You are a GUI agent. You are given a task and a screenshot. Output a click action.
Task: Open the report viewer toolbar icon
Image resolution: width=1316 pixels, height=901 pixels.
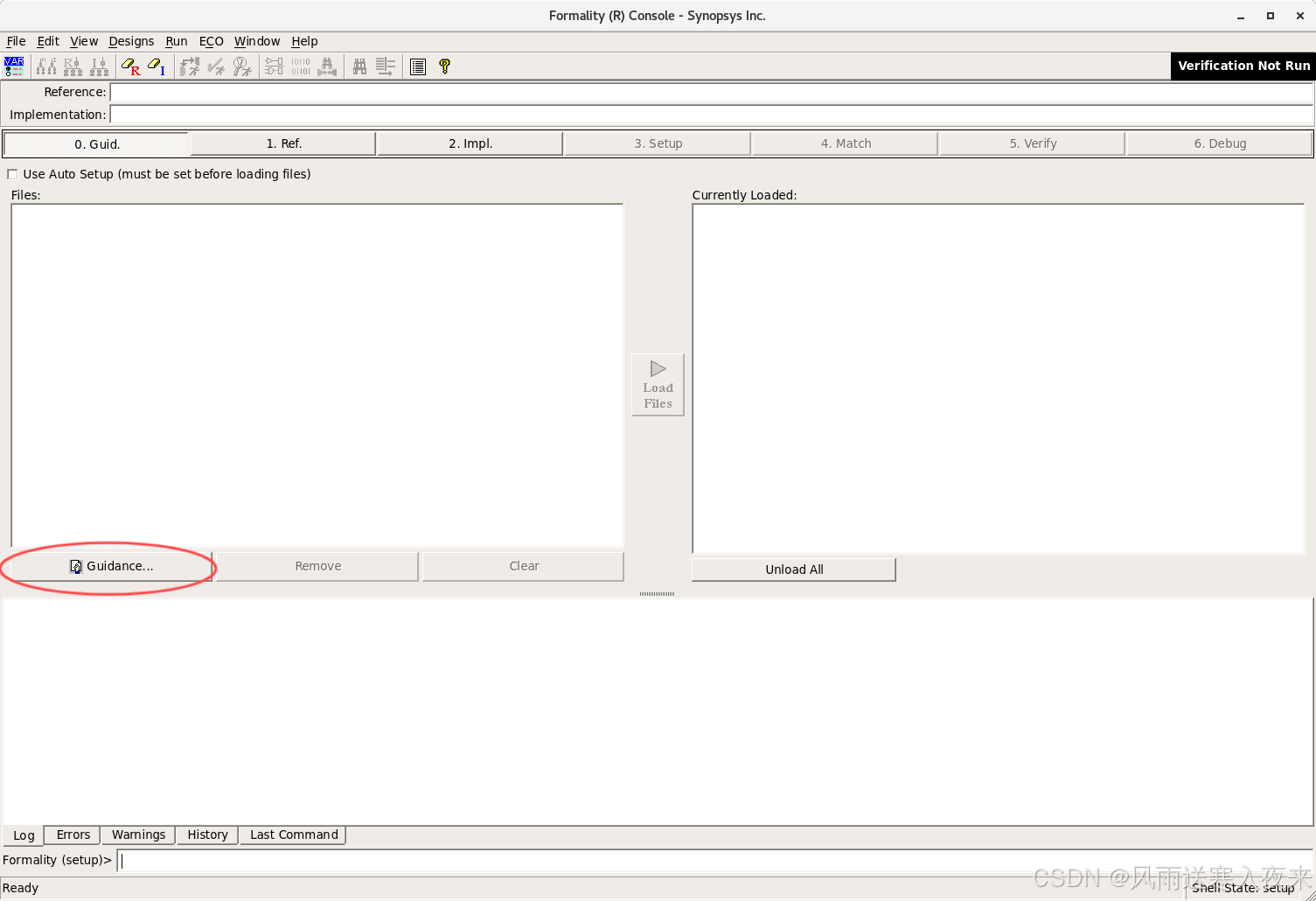[x=417, y=66]
